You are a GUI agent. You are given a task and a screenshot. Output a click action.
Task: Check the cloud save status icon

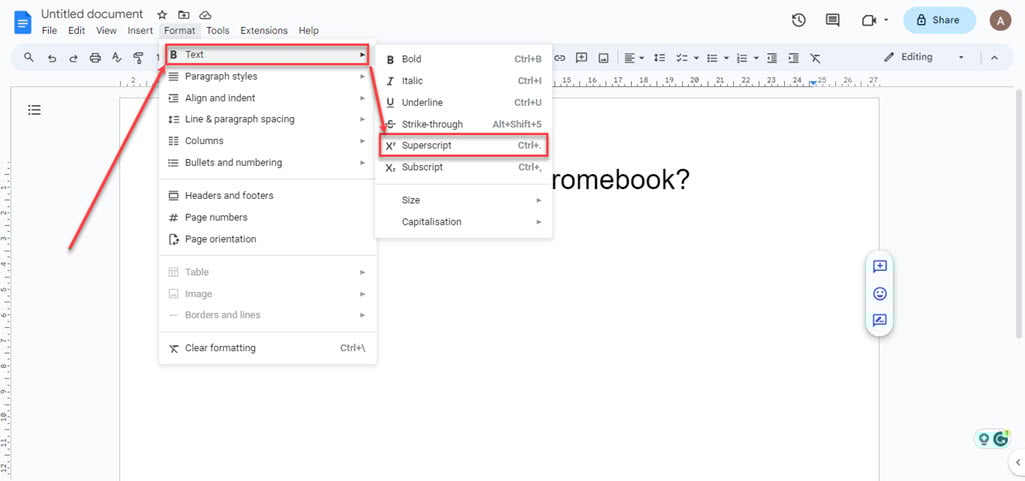[205, 14]
